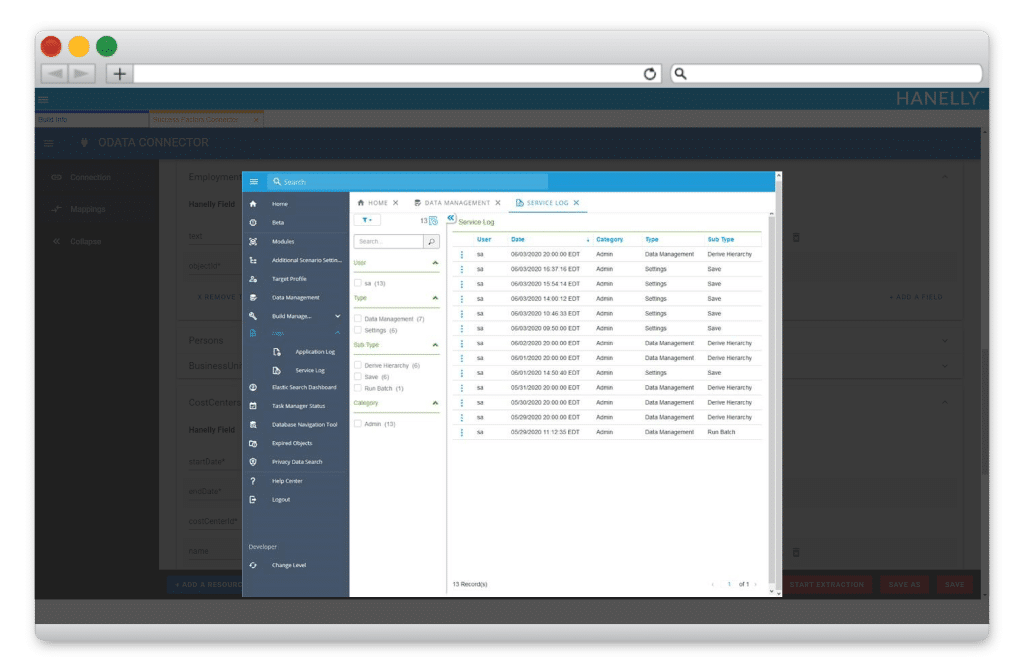Check the Data Management type filter
This screenshot has height=666, width=1024.
[x=358, y=318]
